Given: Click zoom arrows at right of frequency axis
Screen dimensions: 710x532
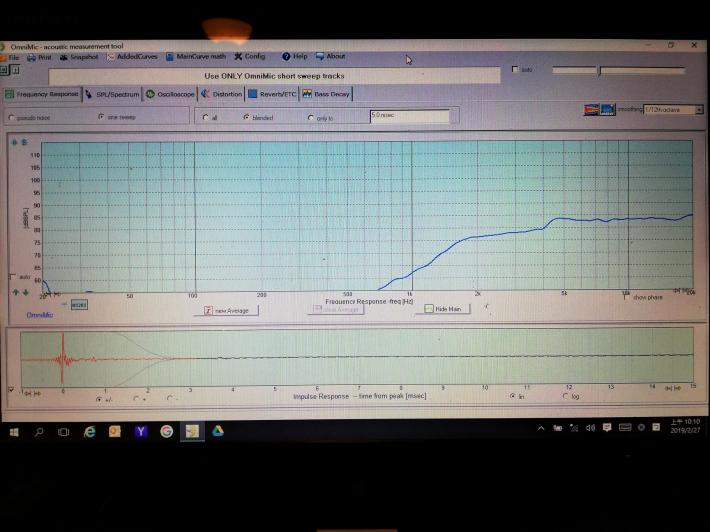Looking at the screenshot, I should (679, 290).
